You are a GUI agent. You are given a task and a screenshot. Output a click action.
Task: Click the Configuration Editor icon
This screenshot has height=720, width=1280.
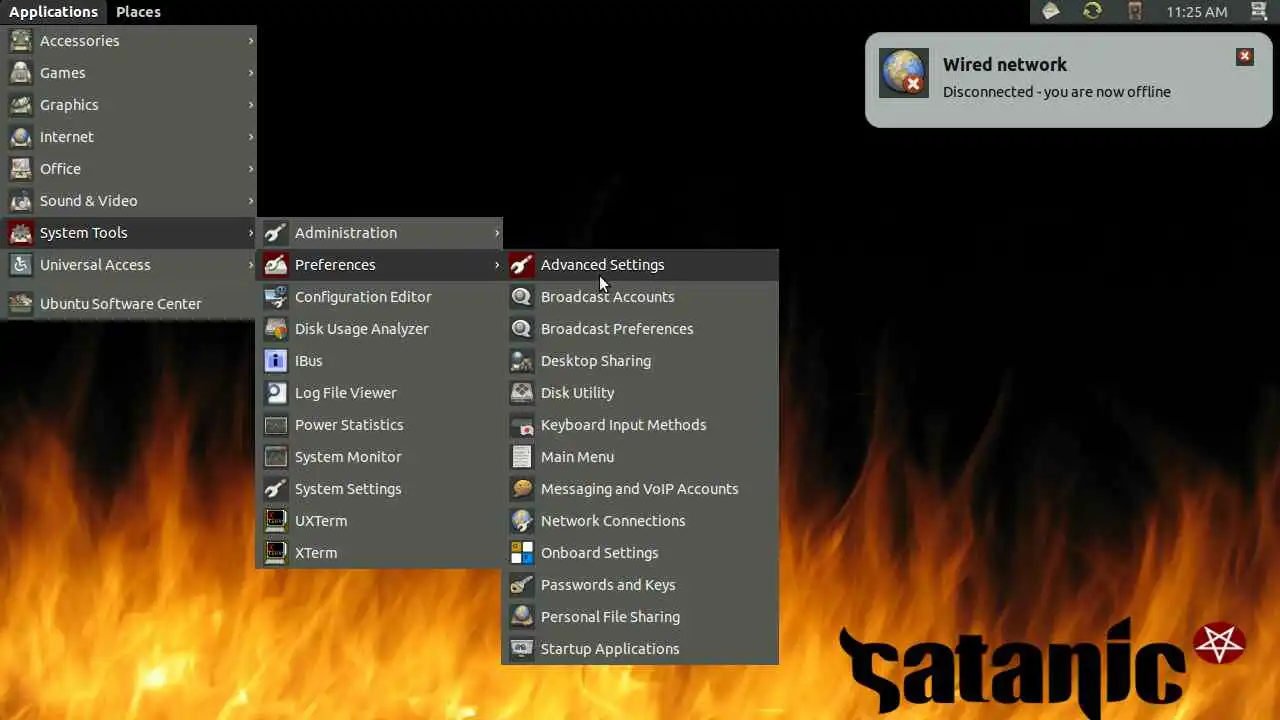(x=276, y=297)
